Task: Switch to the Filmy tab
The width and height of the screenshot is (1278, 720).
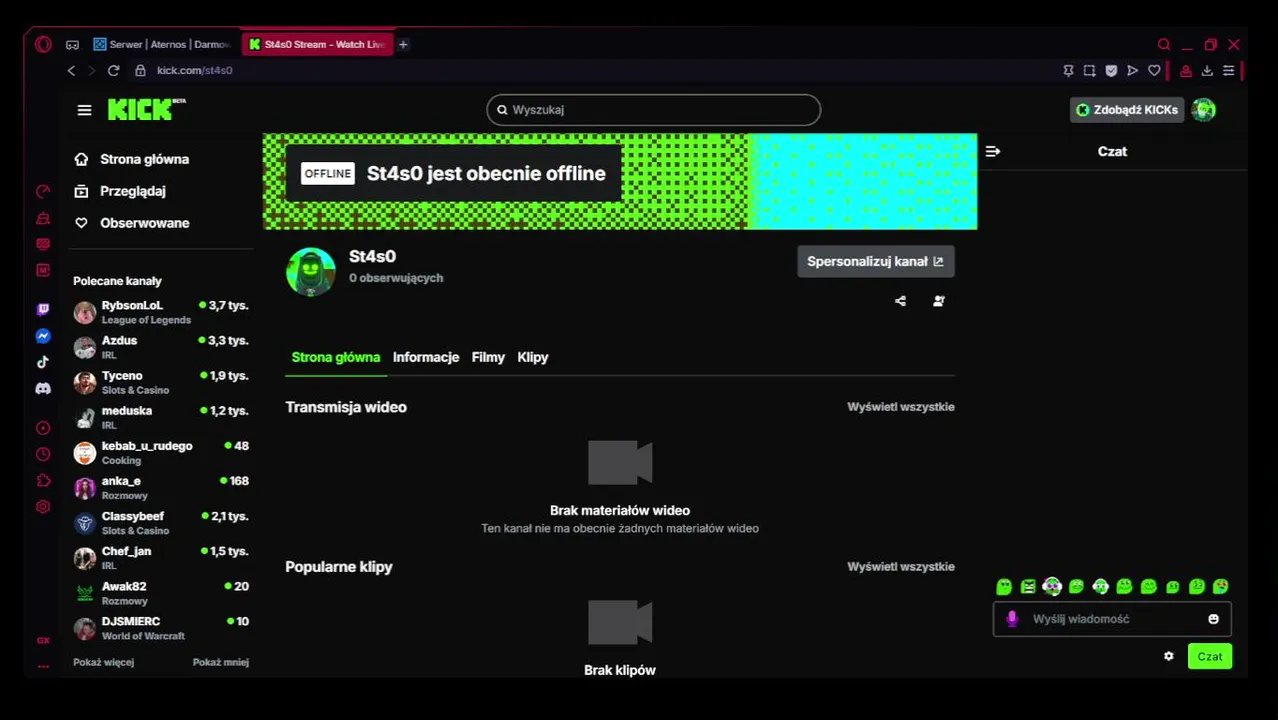Action: tap(488, 357)
